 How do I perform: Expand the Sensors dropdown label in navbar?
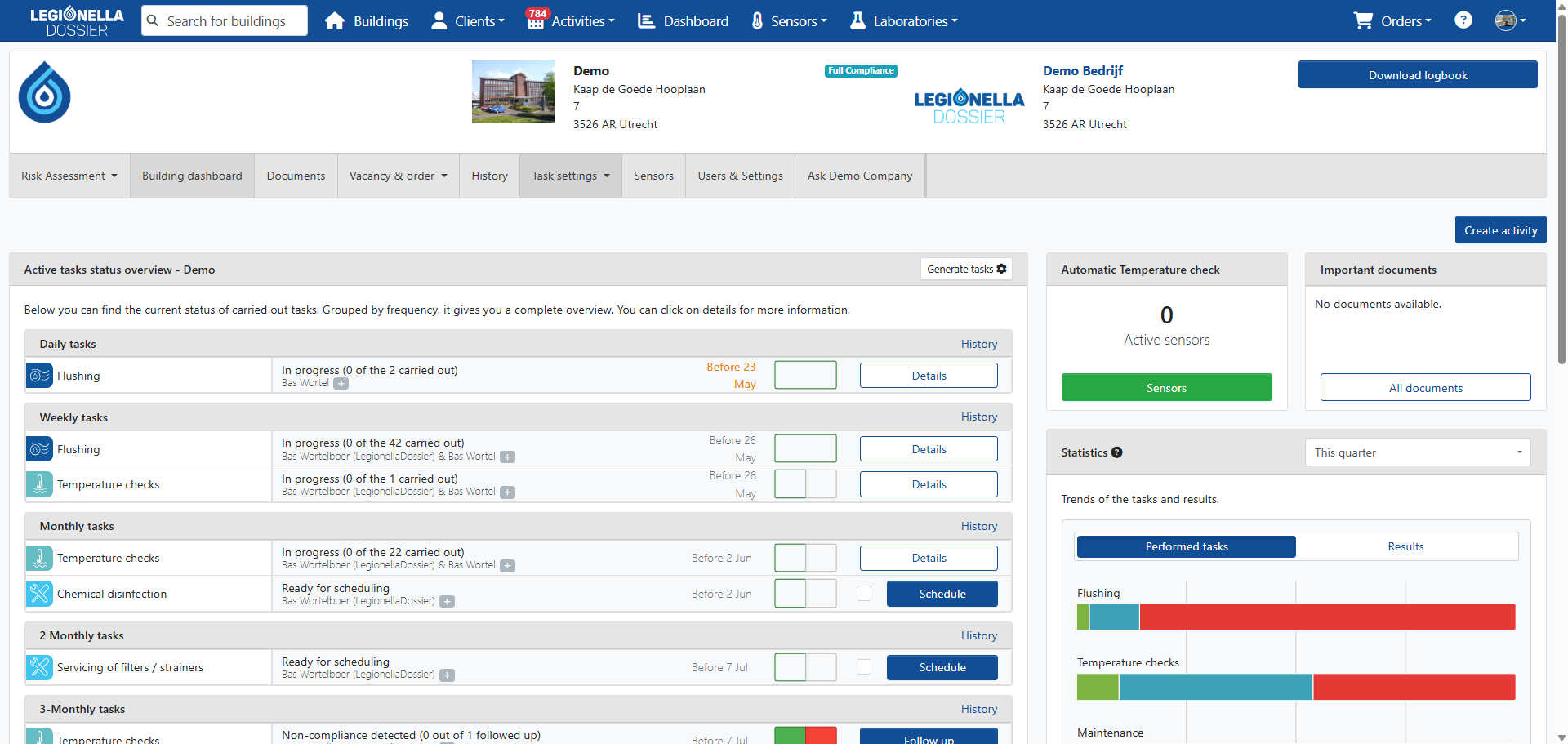(799, 21)
